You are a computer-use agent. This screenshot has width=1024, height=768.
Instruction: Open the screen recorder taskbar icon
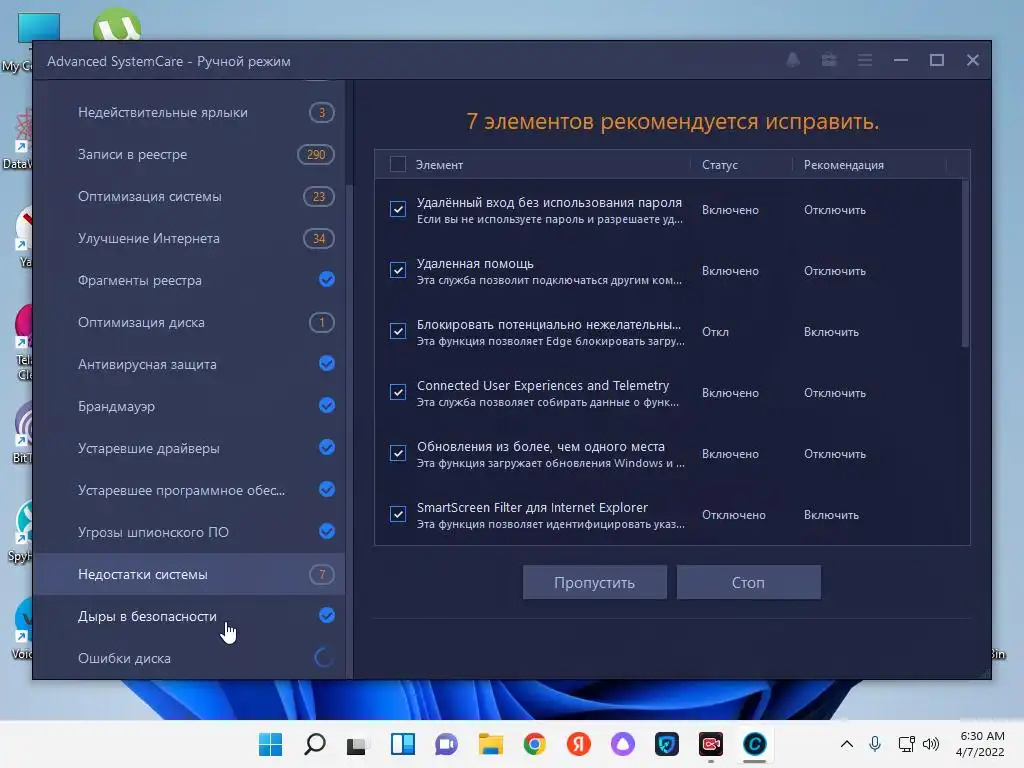[x=711, y=744]
